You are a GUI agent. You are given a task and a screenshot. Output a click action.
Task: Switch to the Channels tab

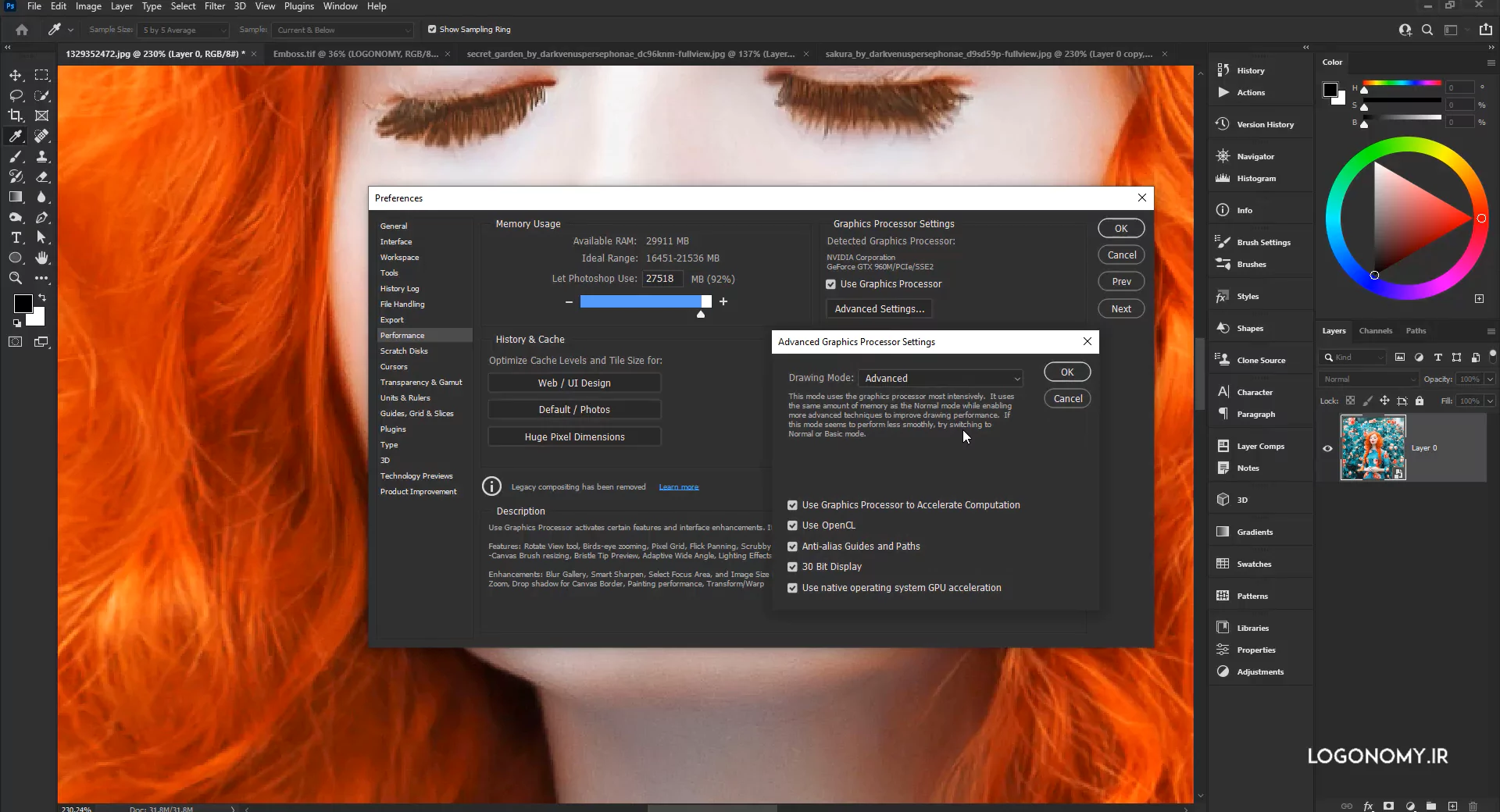[x=1375, y=331]
